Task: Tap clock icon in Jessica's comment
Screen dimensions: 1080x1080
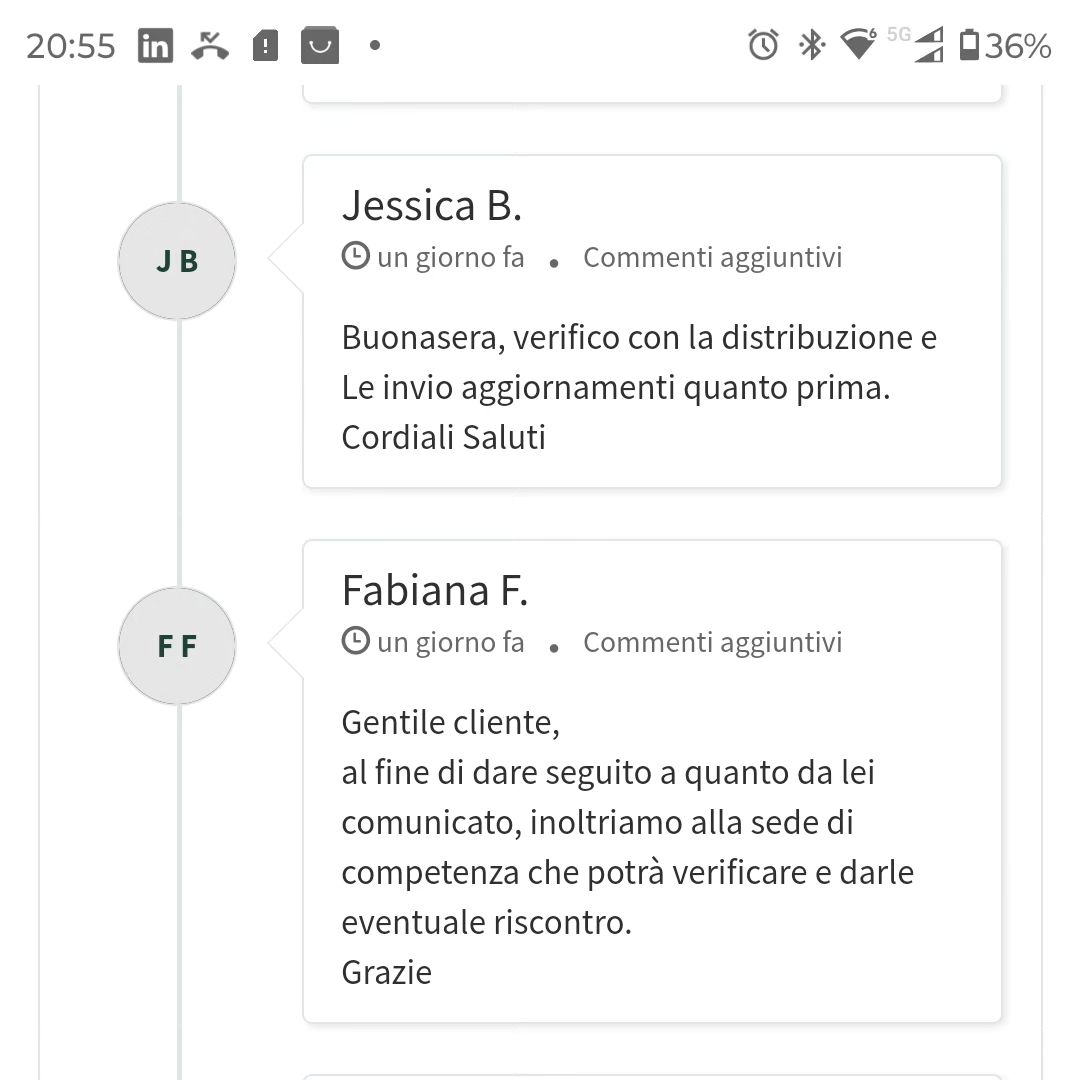Action: coord(356,256)
